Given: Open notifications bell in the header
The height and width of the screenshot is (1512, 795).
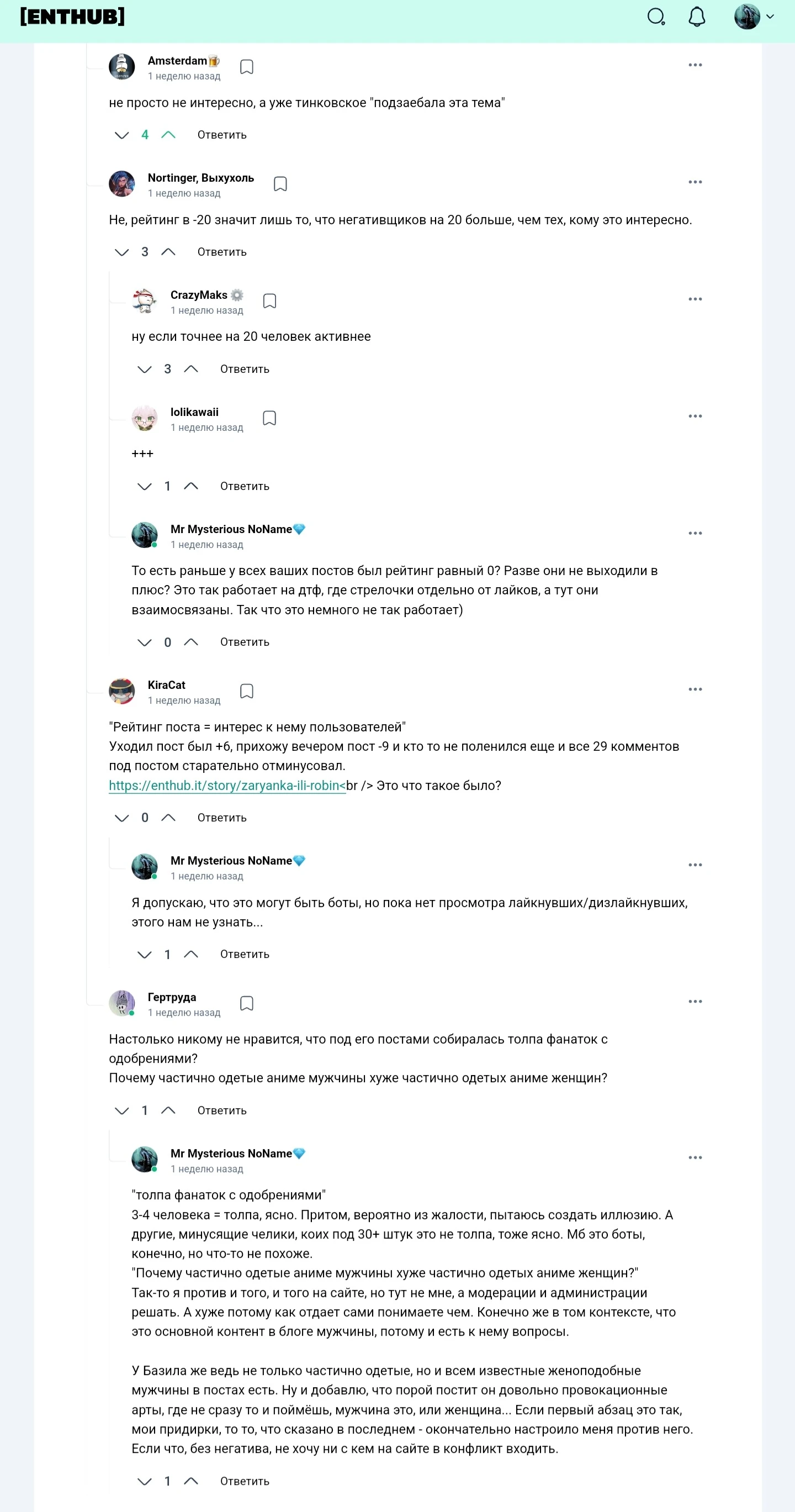Looking at the screenshot, I should [x=696, y=17].
